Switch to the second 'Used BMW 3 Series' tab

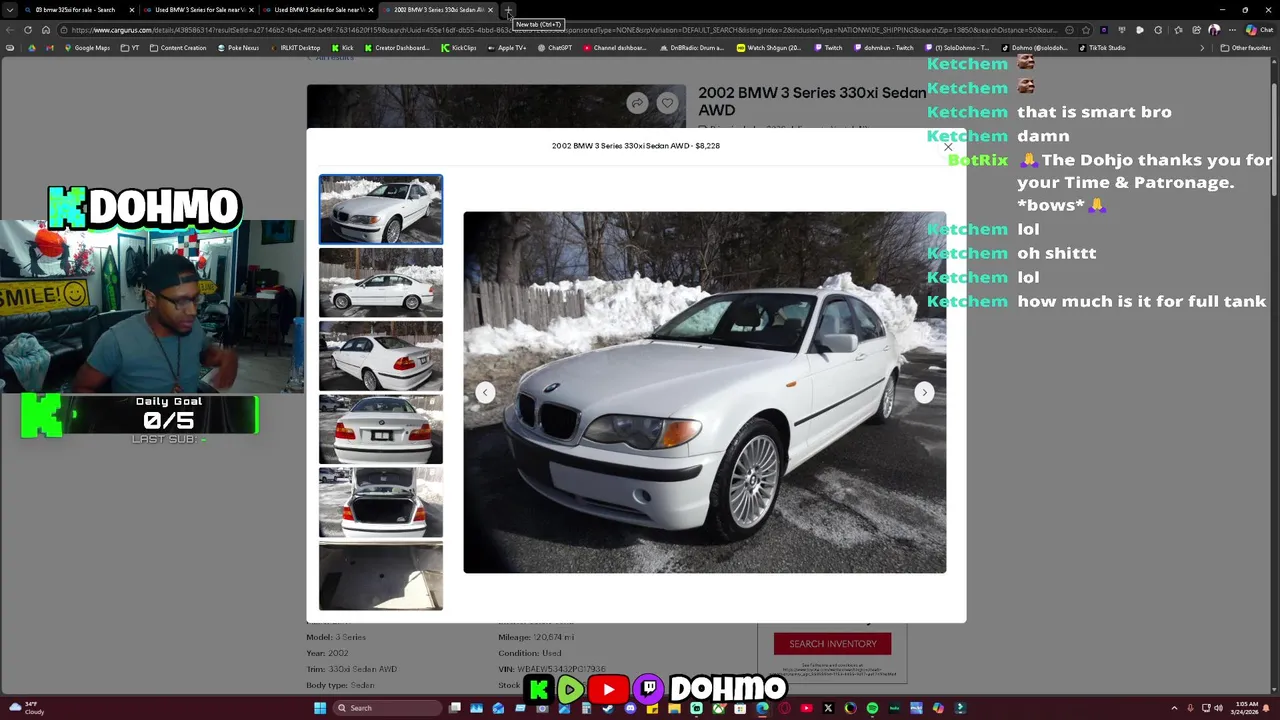(x=200, y=10)
